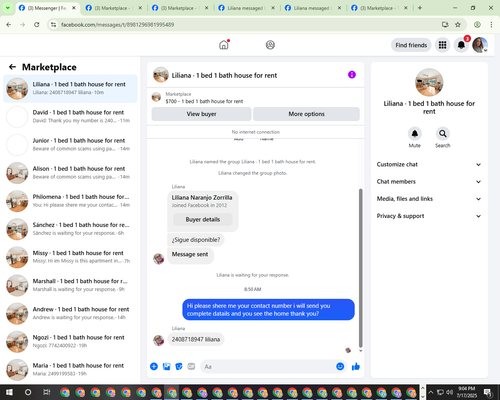Open the Facebook menu grid icon
Screen dimensions: 500x400
(442, 45)
